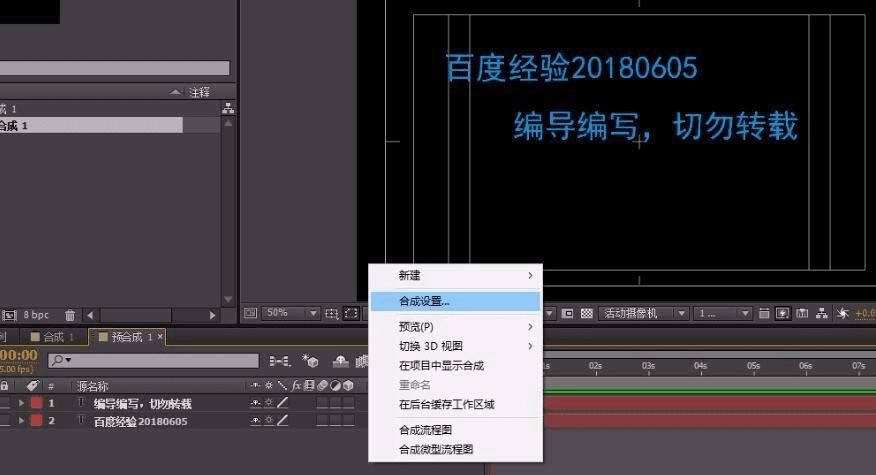Select 在项目中显示合成 menu entry
This screenshot has height=475, width=876.
(455, 366)
